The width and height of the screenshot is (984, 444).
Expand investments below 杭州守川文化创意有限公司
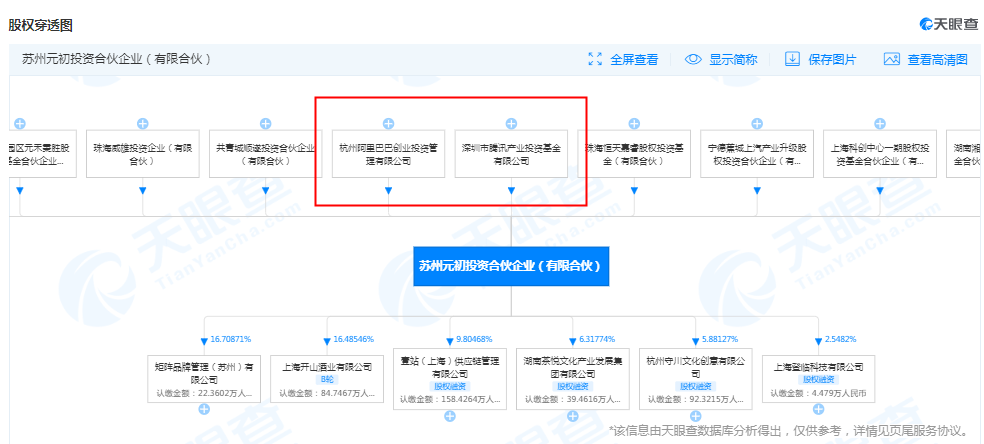click(x=696, y=416)
